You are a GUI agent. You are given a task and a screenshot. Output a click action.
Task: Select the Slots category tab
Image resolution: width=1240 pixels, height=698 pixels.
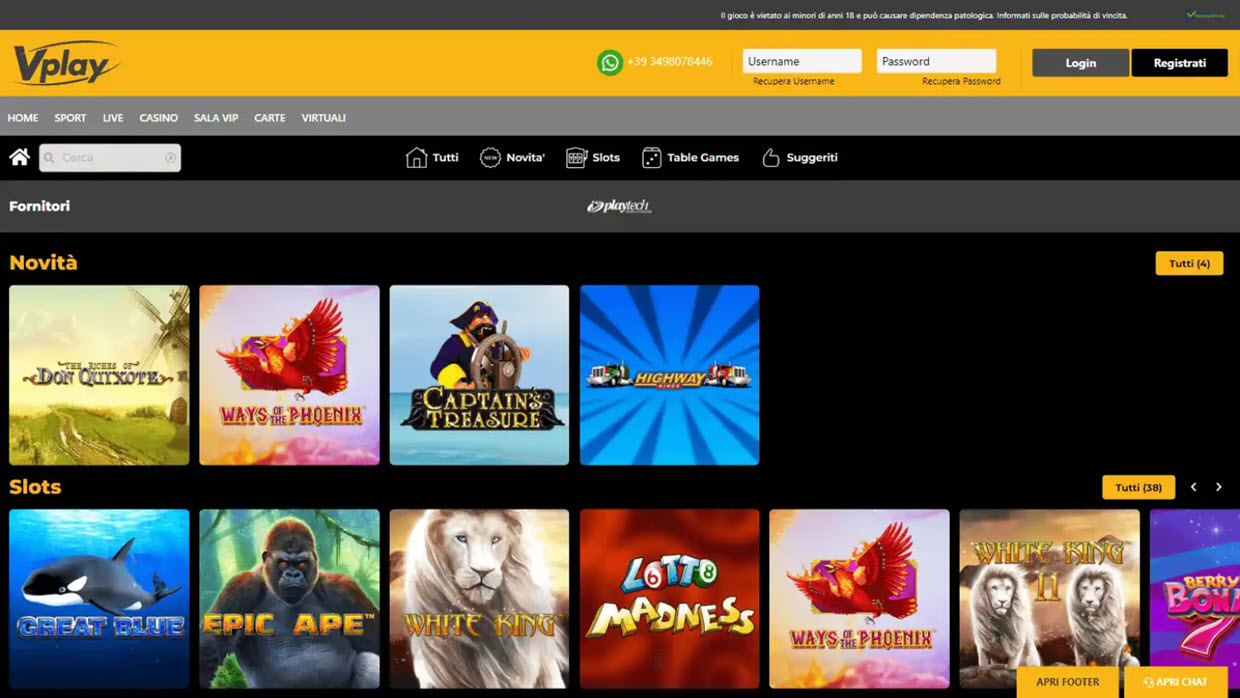(x=593, y=157)
